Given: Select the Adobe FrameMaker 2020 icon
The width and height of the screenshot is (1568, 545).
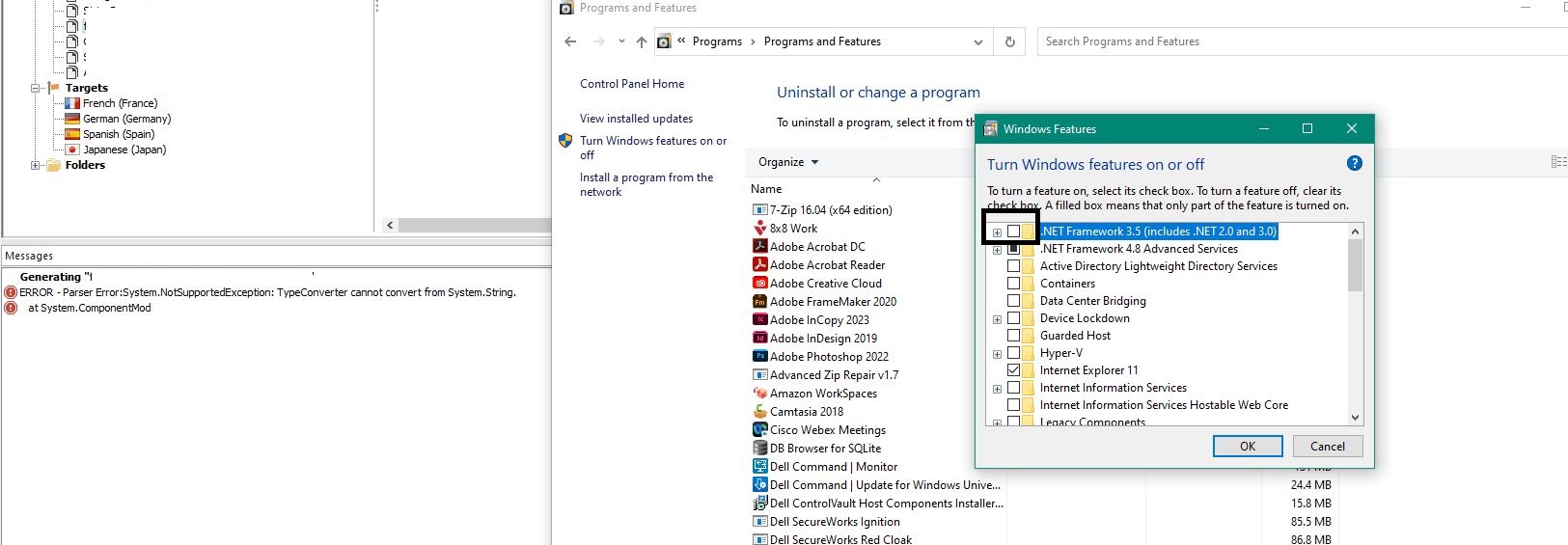Looking at the screenshot, I should coord(760,301).
